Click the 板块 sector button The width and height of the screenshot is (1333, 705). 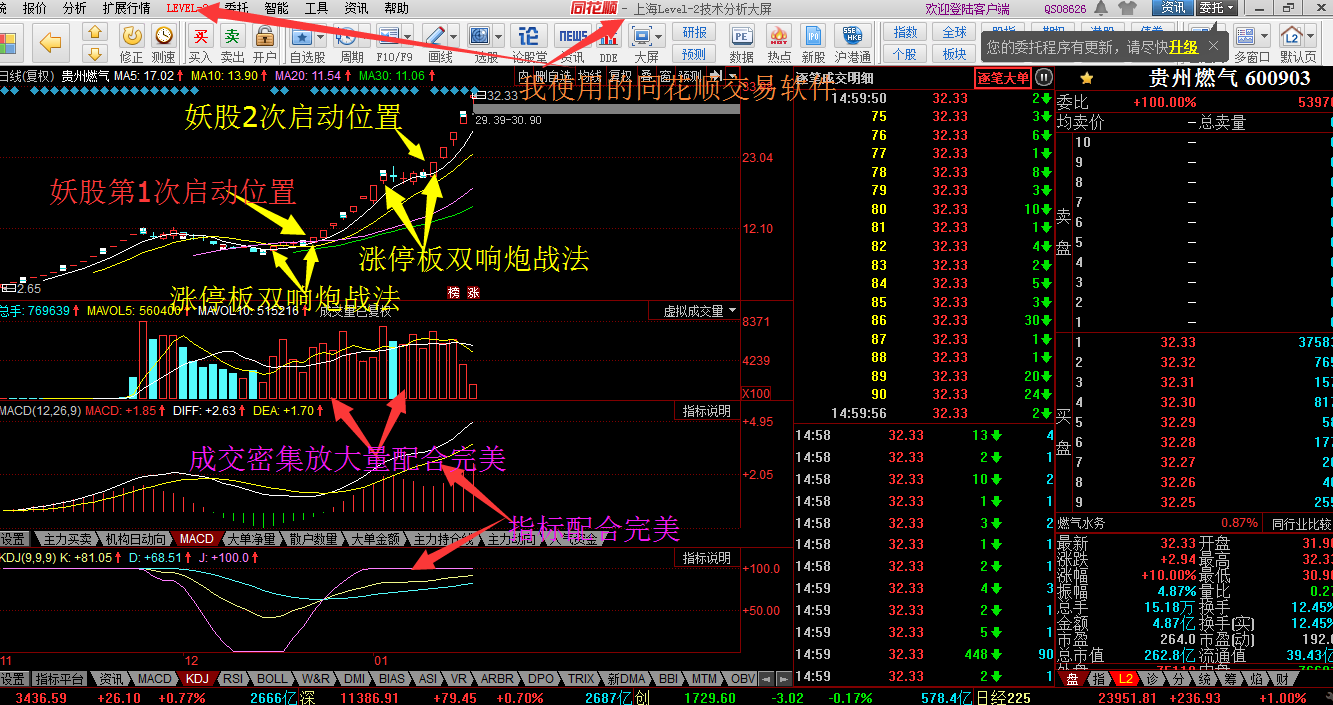(955, 54)
